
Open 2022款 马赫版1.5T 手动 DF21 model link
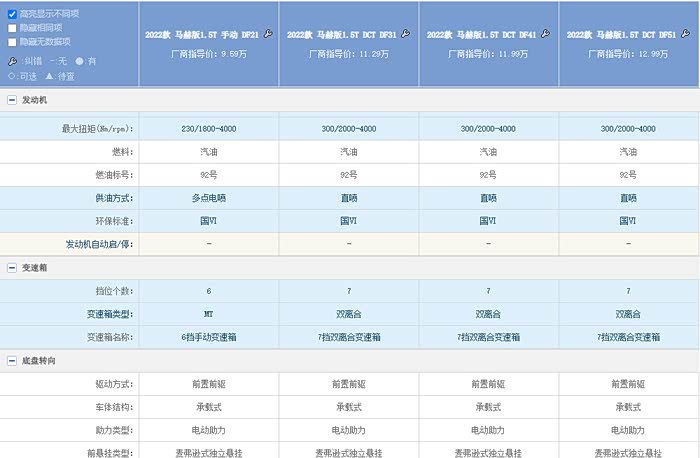pyautogui.click(x=202, y=35)
